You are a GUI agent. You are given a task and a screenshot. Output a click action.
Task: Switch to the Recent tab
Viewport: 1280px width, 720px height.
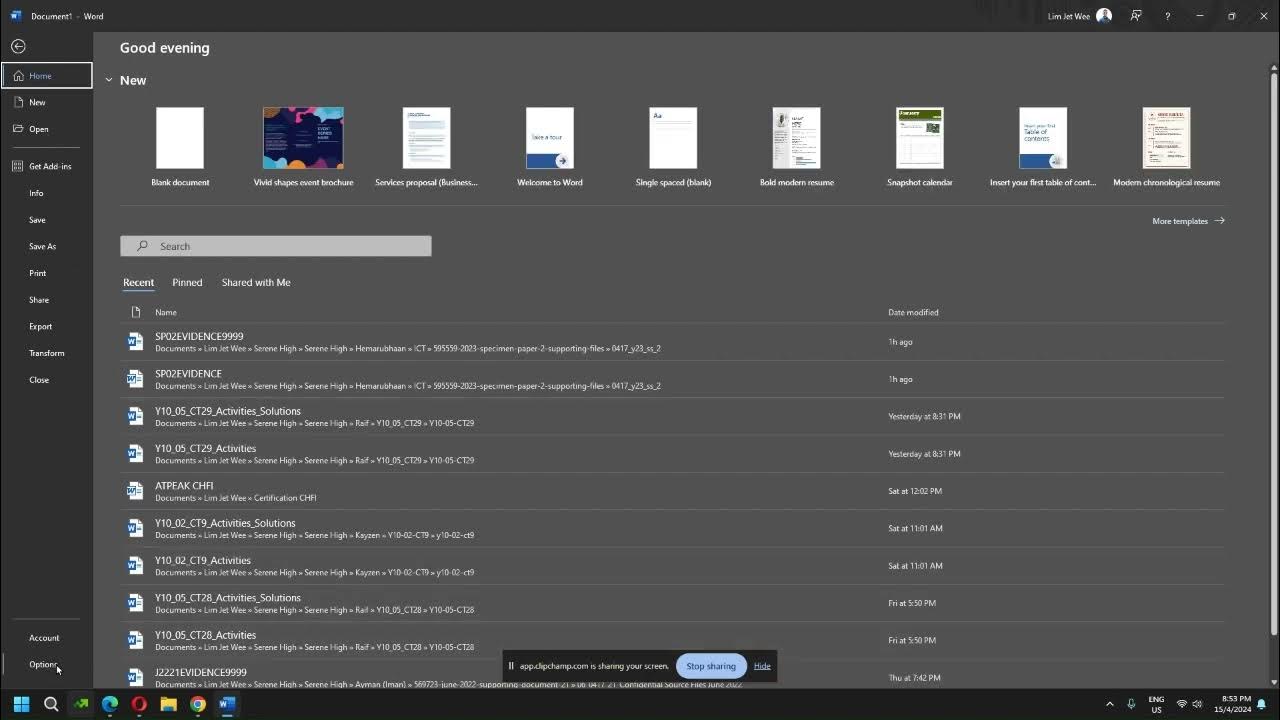click(x=138, y=283)
